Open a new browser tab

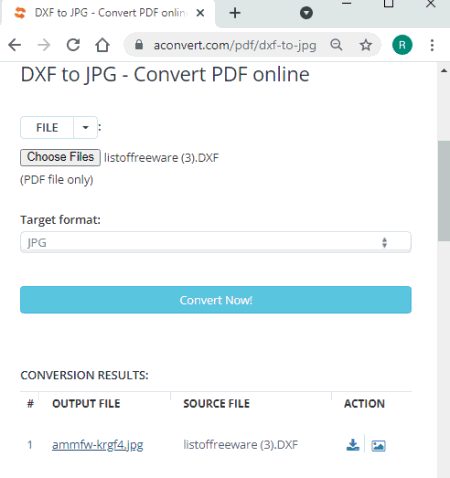pyautogui.click(x=235, y=13)
